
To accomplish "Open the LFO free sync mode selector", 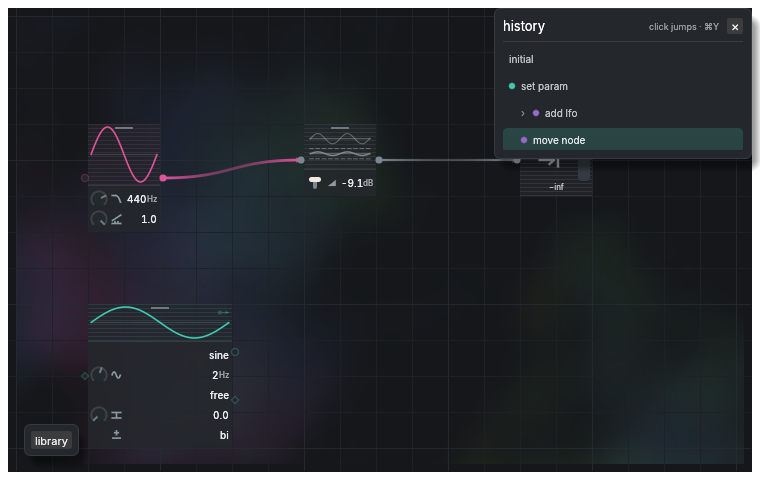I will pos(219,395).
